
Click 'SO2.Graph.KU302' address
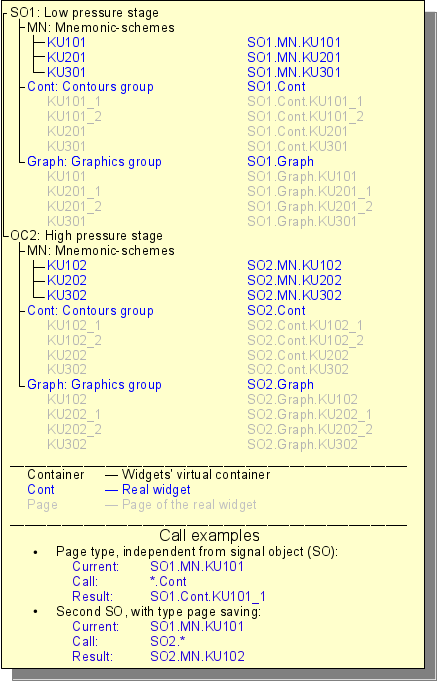pyautogui.click(x=302, y=444)
